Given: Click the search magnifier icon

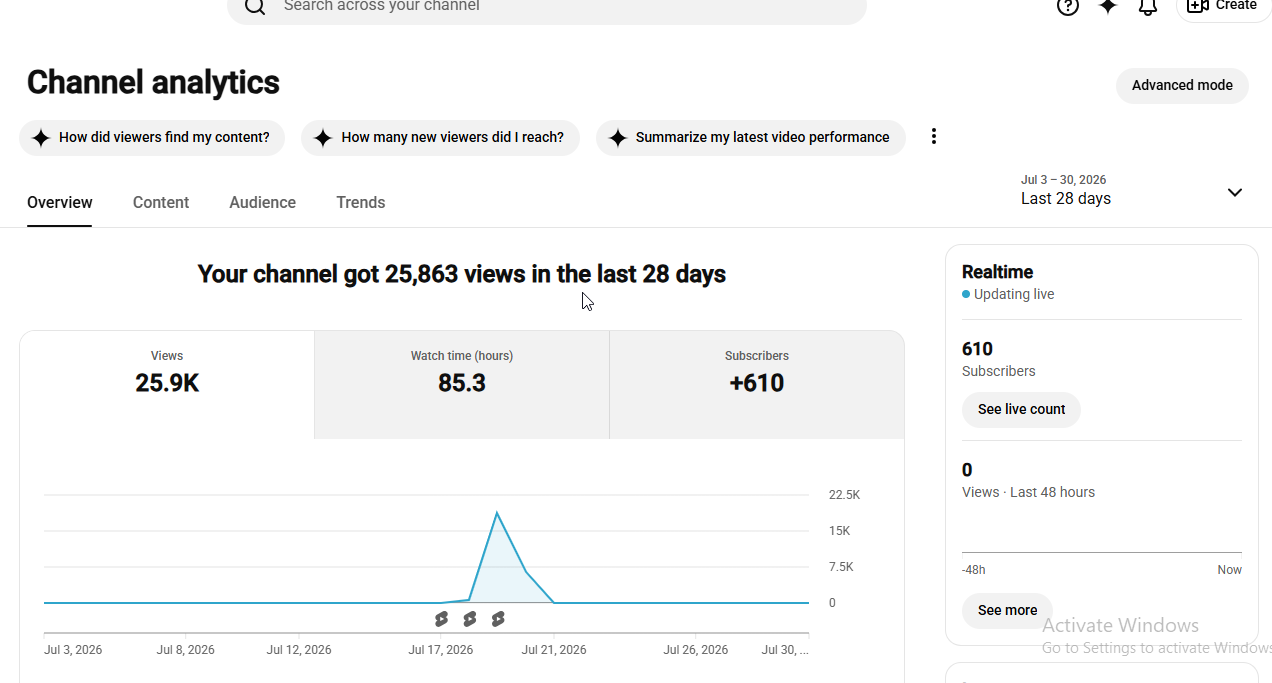Looking at the screenshot, I should 255,6.
